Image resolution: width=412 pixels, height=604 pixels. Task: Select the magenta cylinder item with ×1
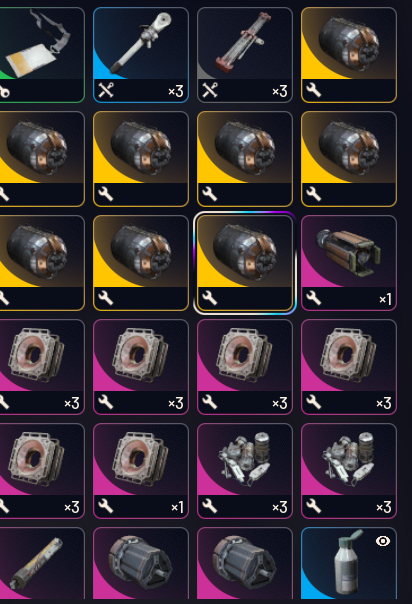(x=349, y=263)
